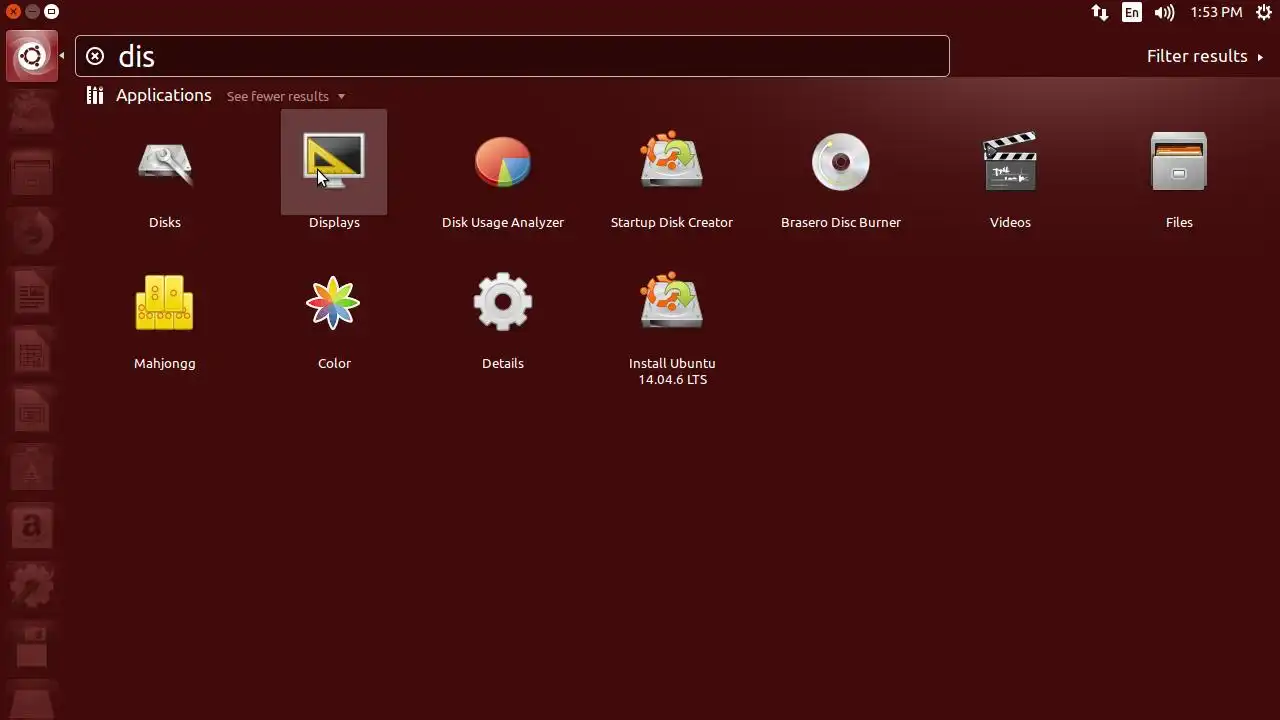The image size is (1280, 720).
Task: Open the Amazon launcher icon
Action: pyautogui.click(x=31, y=526)
